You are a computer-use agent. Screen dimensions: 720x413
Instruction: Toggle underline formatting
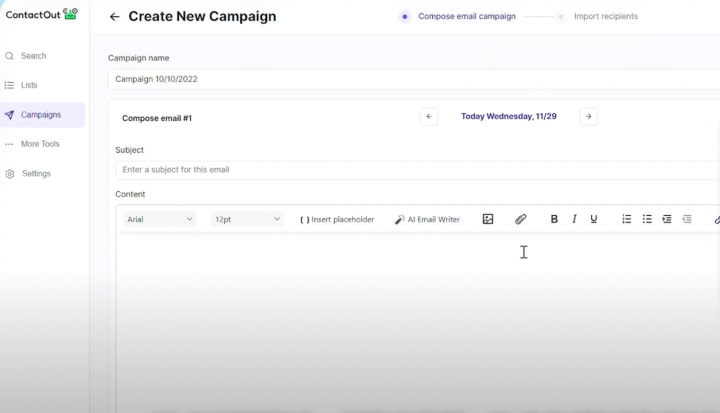coord(594,219)
